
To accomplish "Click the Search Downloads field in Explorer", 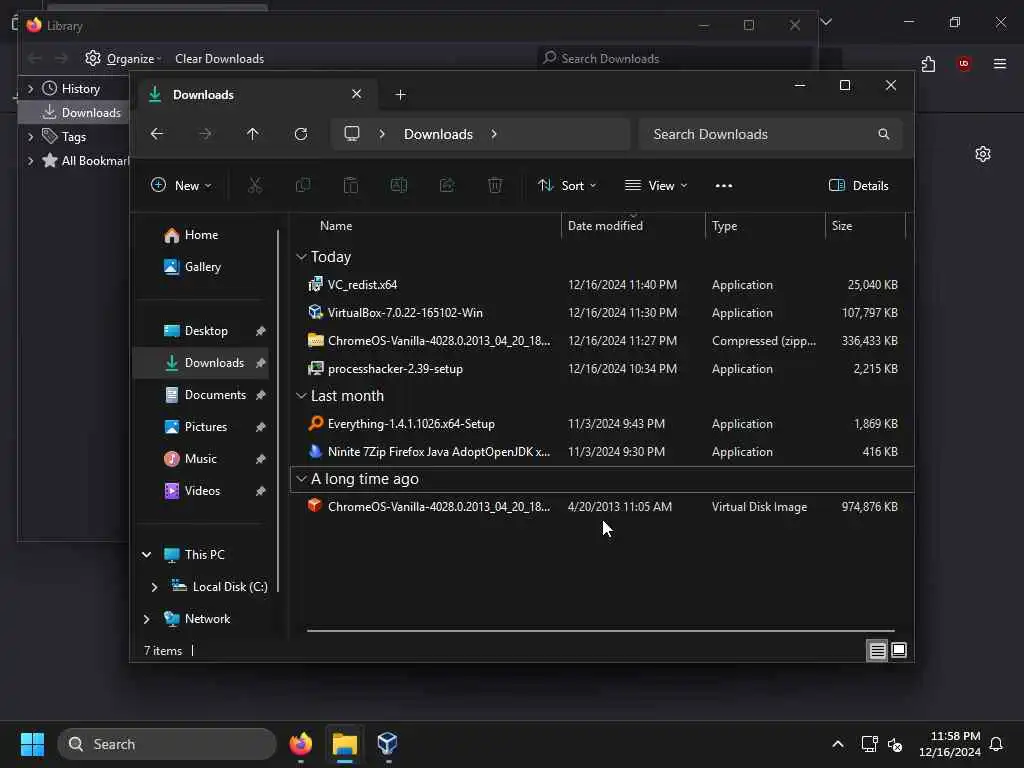I will pyautogui.click(x=771, y=134).
